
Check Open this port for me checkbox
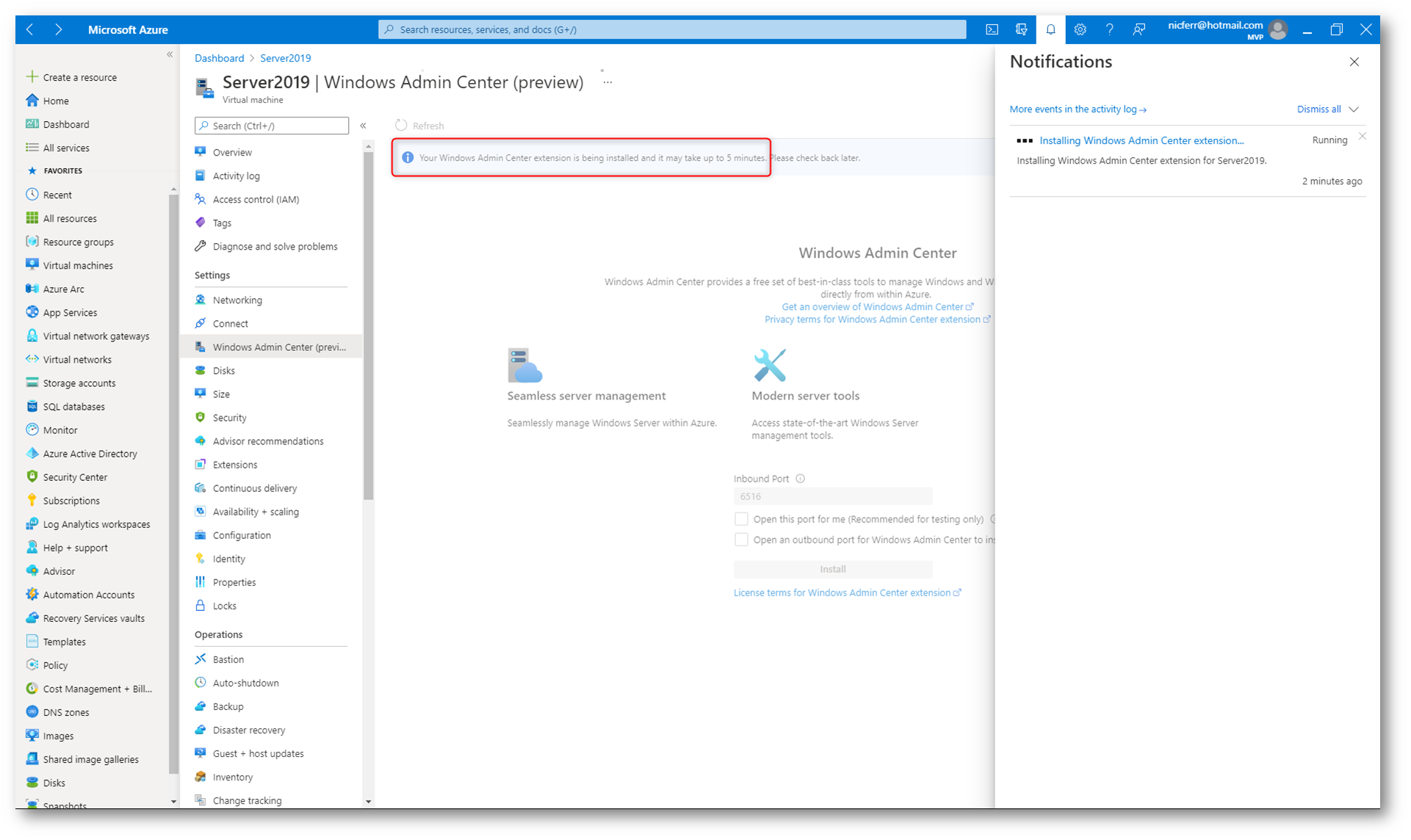coord(741,519)
